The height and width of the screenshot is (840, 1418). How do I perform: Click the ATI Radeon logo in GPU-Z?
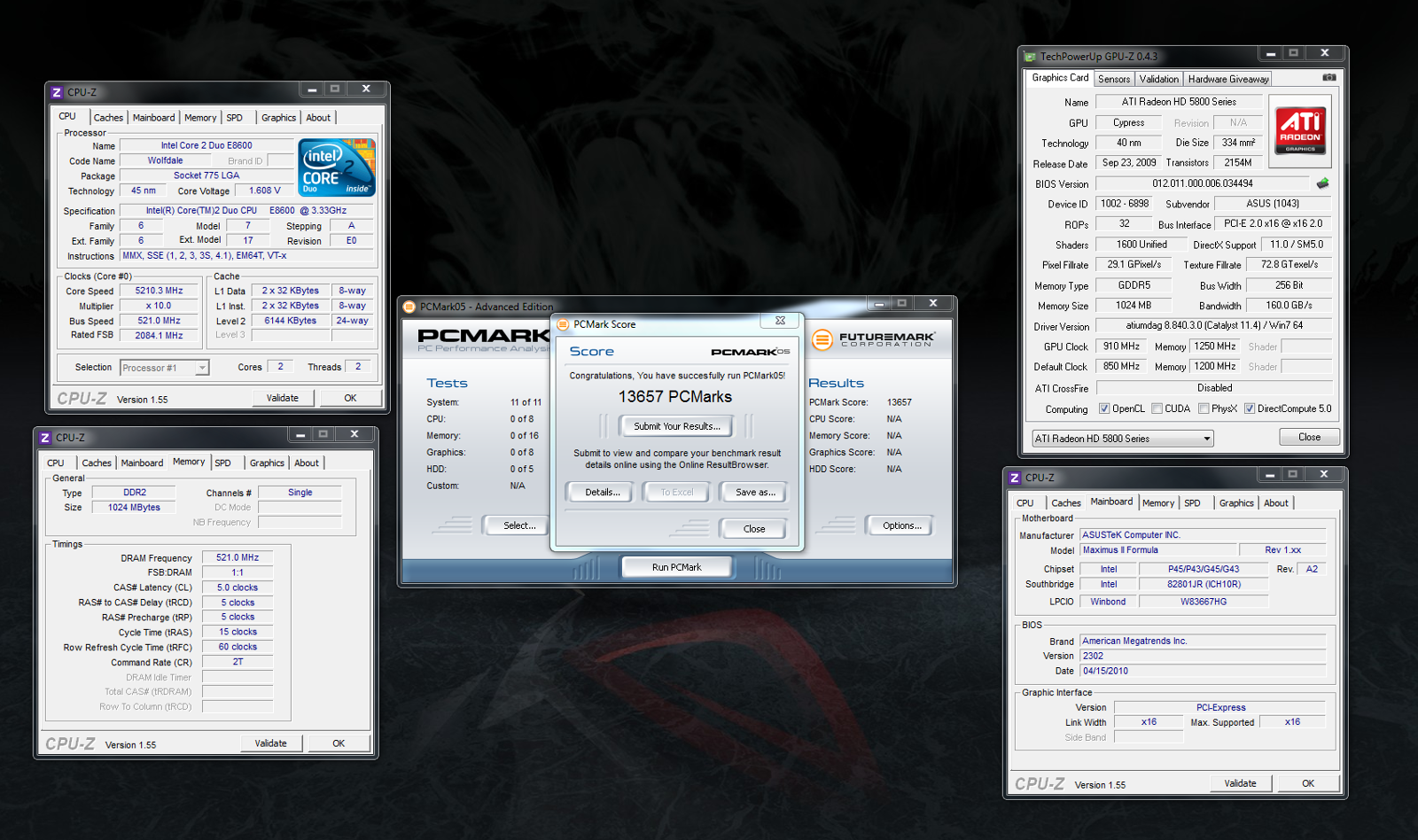pos(1300,130)
